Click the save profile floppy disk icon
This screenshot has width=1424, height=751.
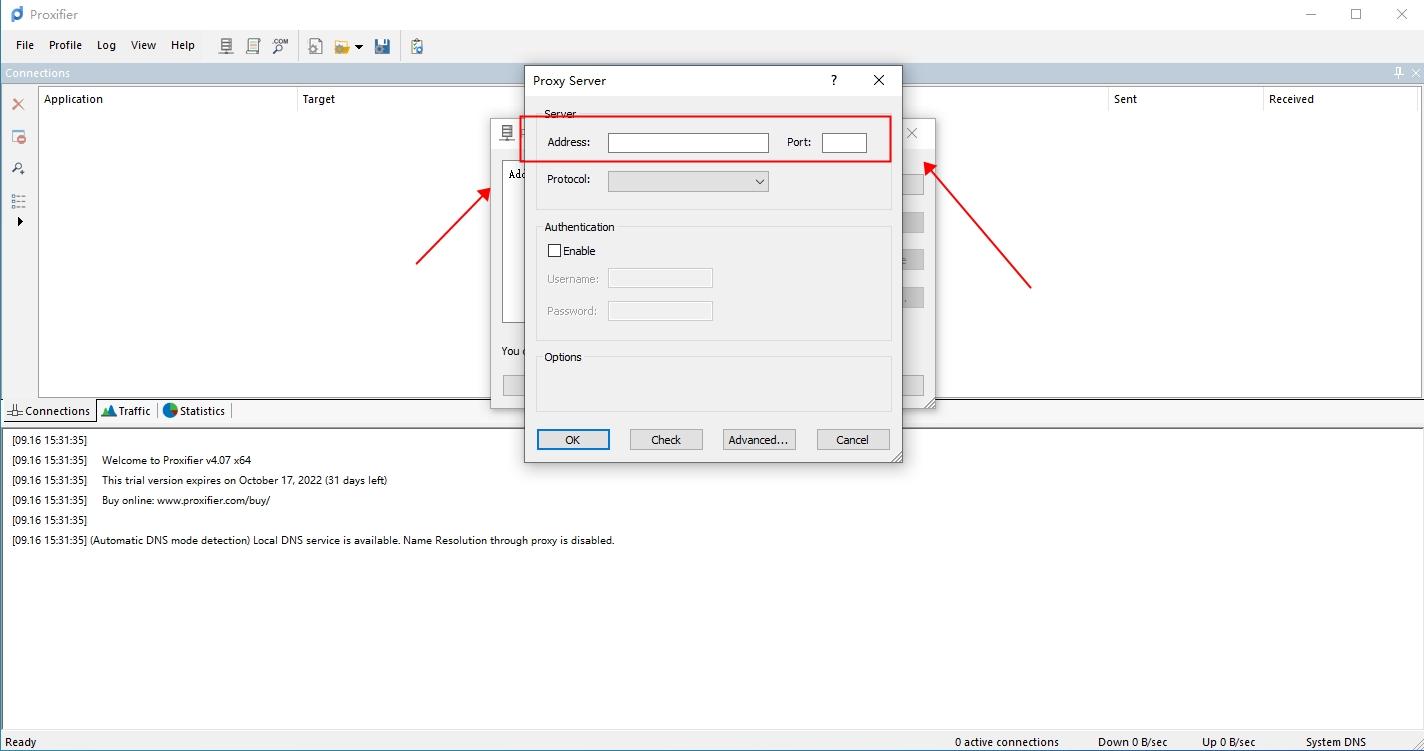(382, 46)
